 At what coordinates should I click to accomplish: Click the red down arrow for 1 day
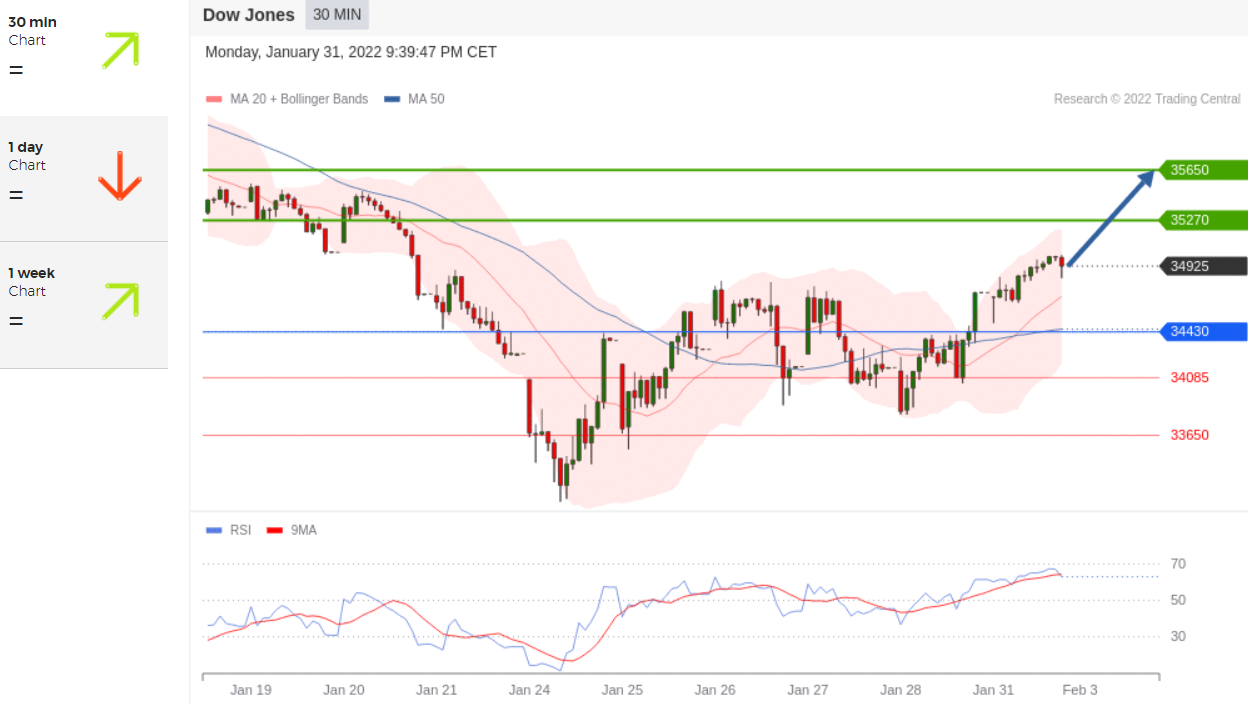[119, 176]
